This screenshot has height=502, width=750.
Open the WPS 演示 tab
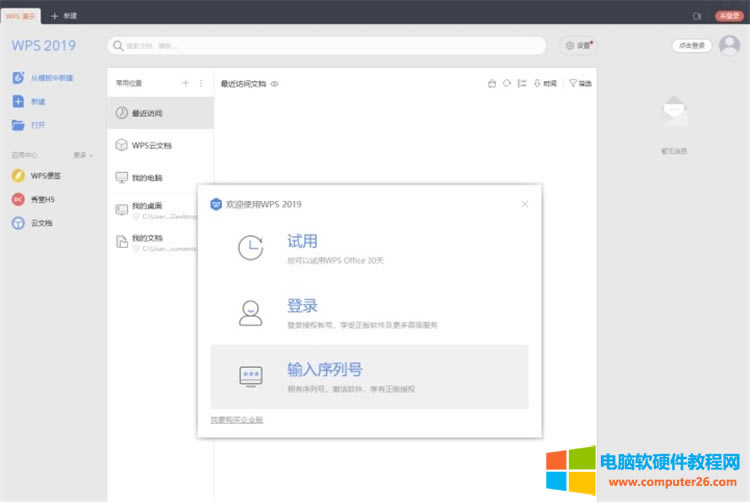click(21, 16)
